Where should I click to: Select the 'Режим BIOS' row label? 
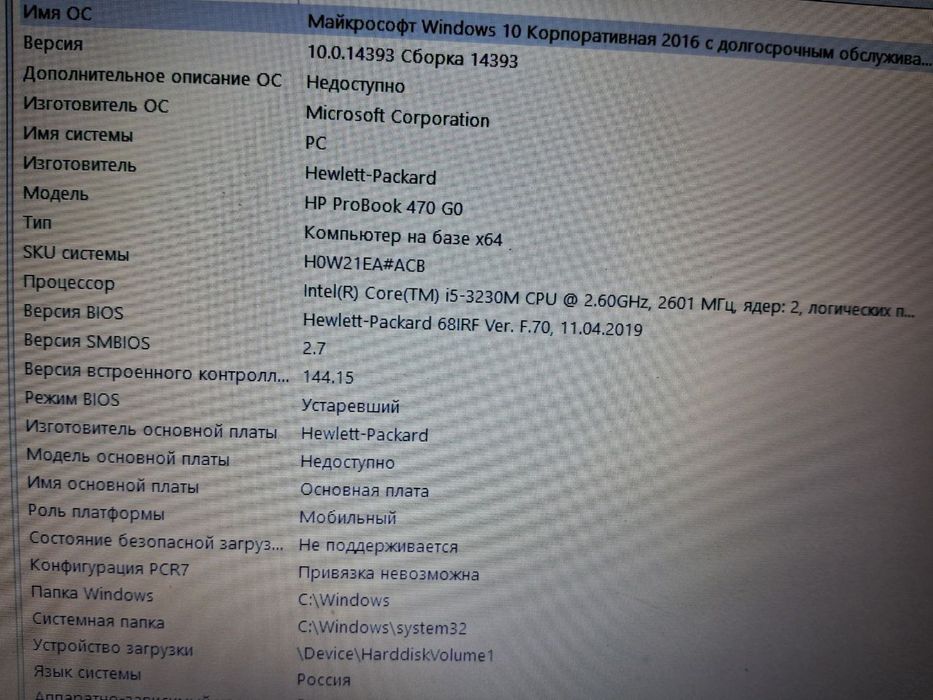pyautogui.click(x=72, y=399)
